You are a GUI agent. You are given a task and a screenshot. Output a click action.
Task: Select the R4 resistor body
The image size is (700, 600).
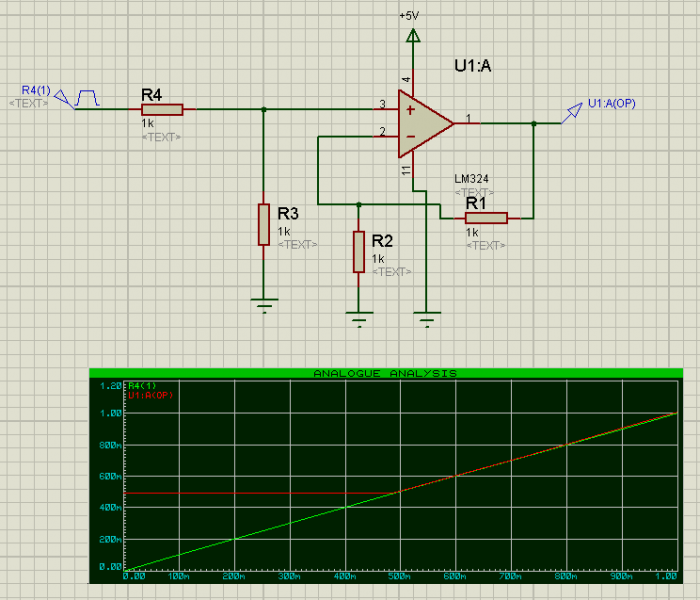coord(161,109)
